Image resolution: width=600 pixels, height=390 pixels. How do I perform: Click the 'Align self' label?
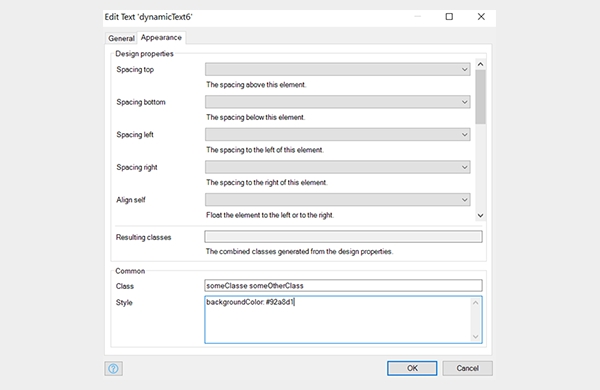[x=131, y=200]
